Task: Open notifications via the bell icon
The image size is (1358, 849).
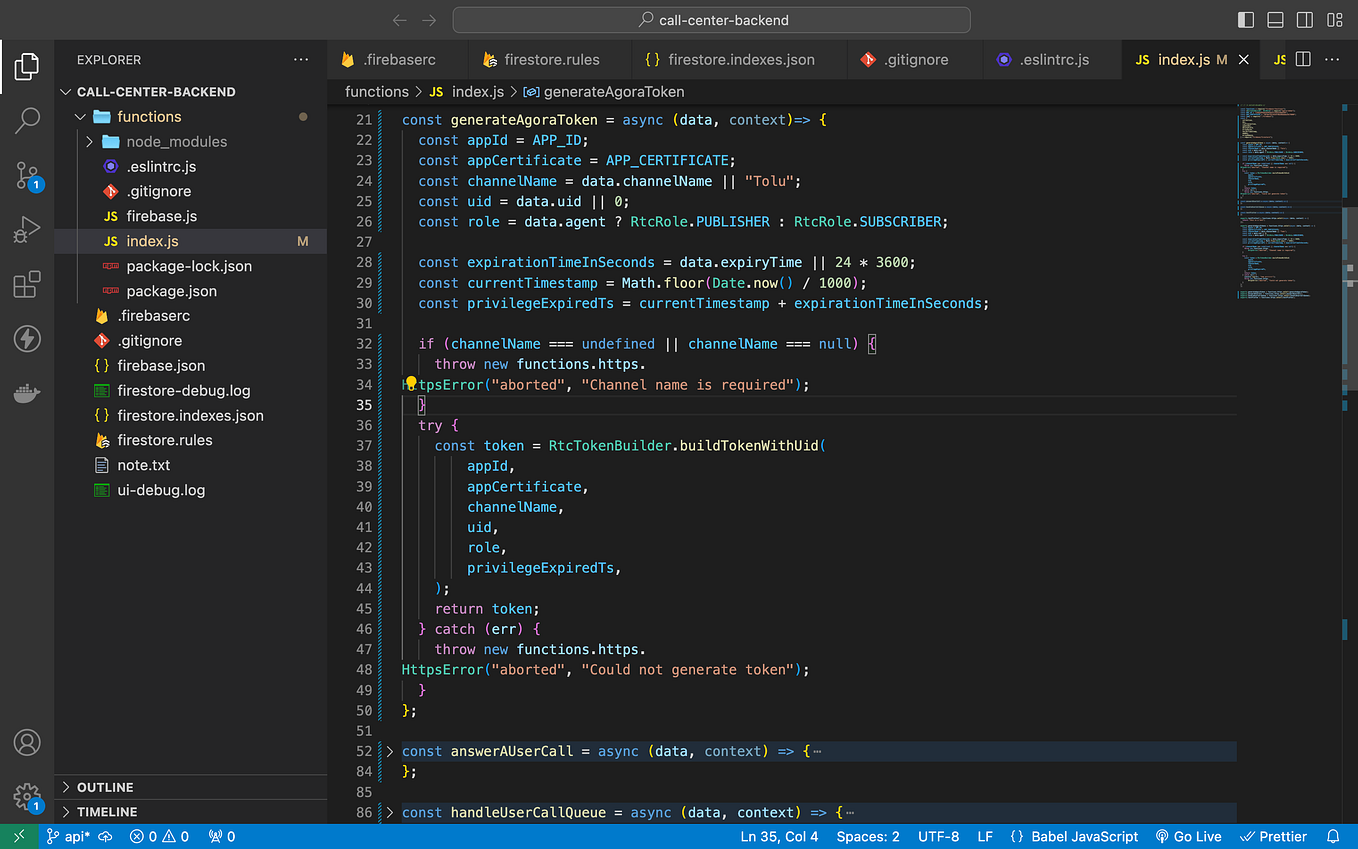Action: click(1334, 836)
